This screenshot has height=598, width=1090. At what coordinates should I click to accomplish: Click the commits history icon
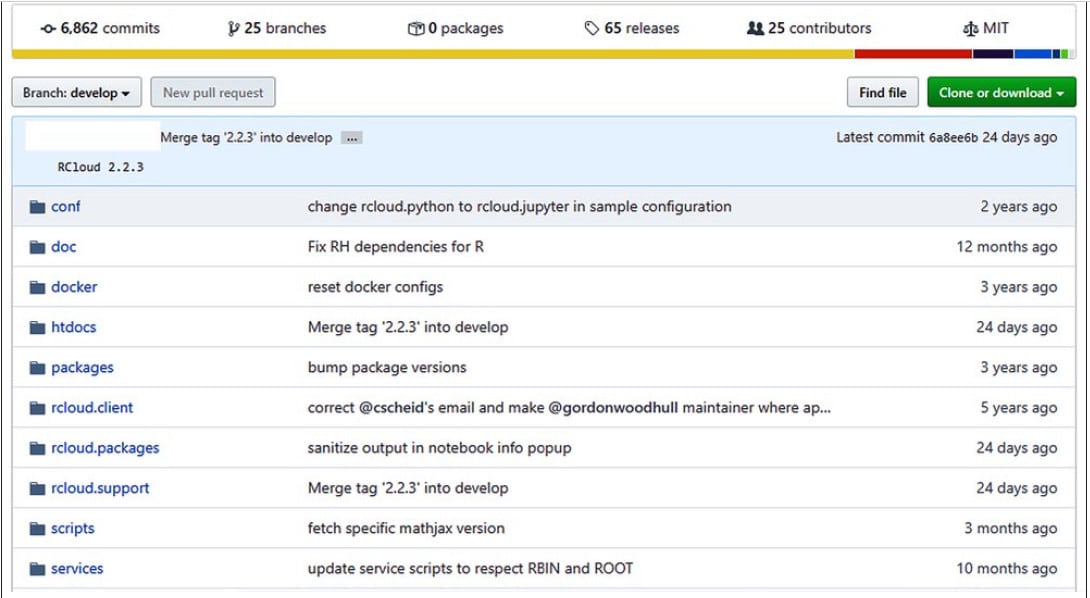coord(48,29)
